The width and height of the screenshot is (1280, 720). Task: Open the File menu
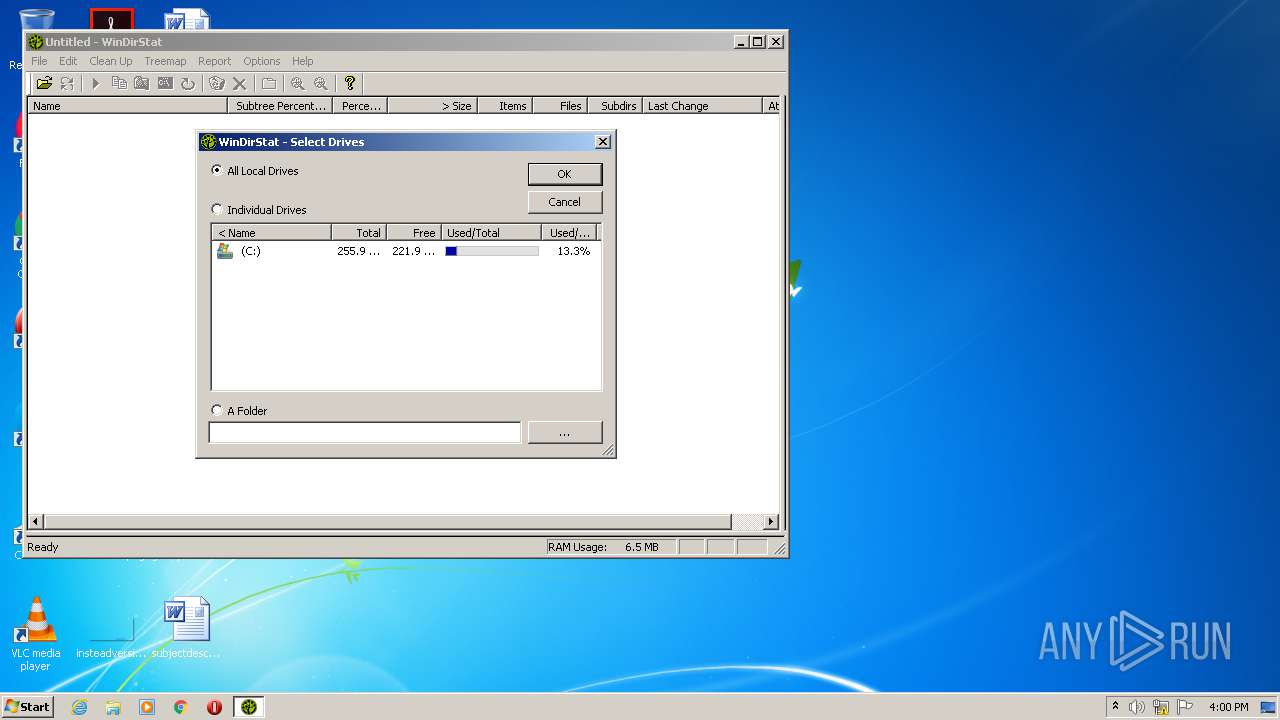pyautogui.click(x=39, y=61)
